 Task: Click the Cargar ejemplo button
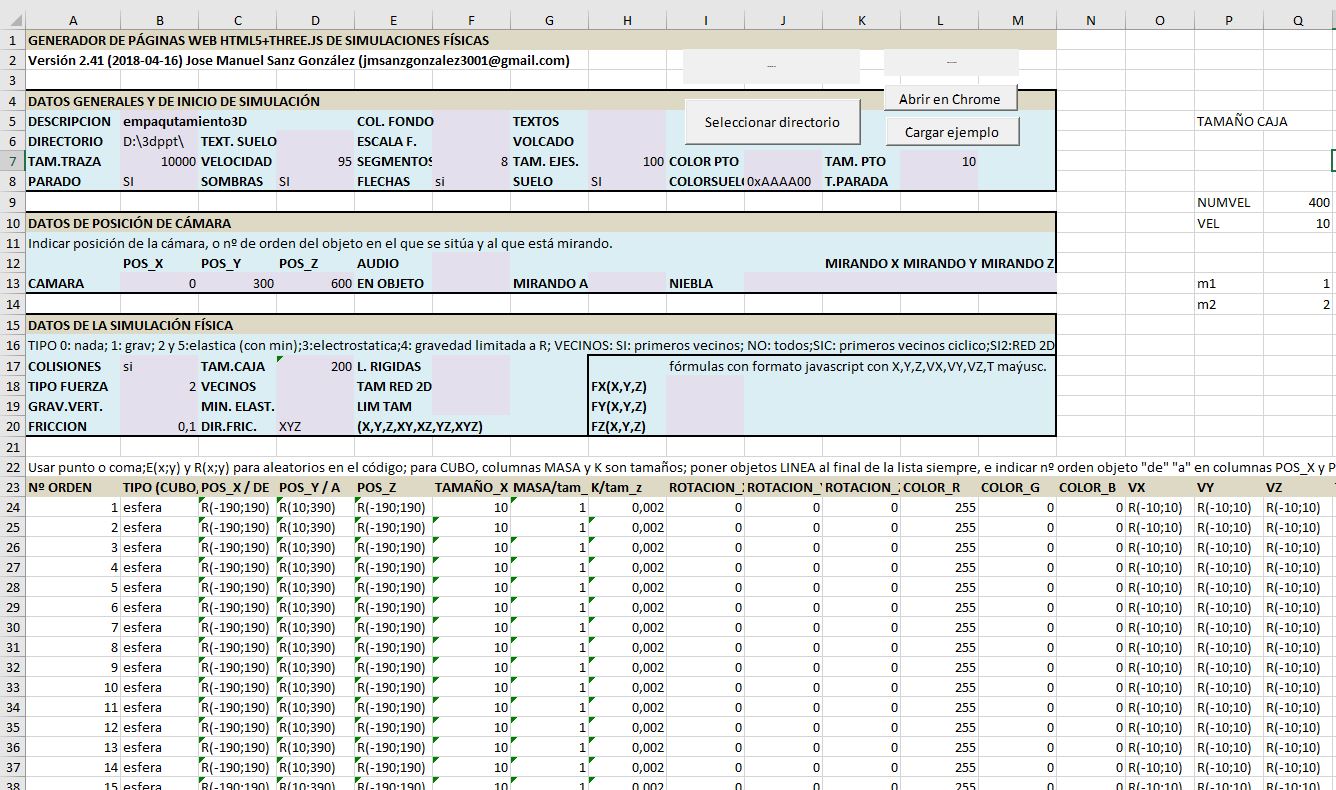951,132
